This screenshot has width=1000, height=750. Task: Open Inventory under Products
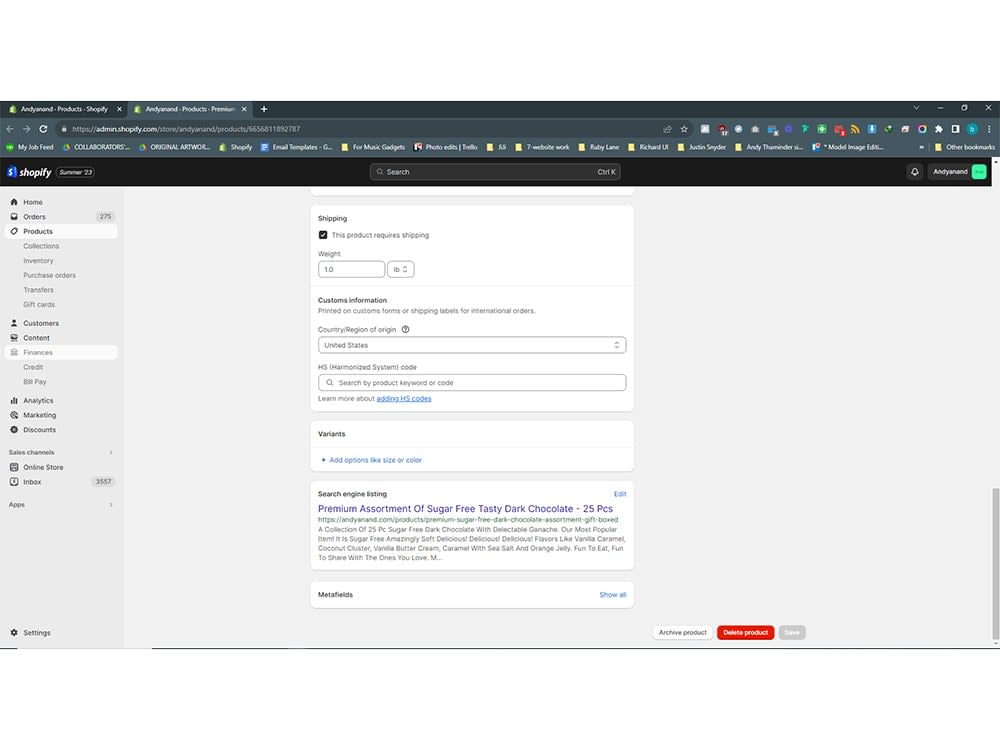point(38,261)
